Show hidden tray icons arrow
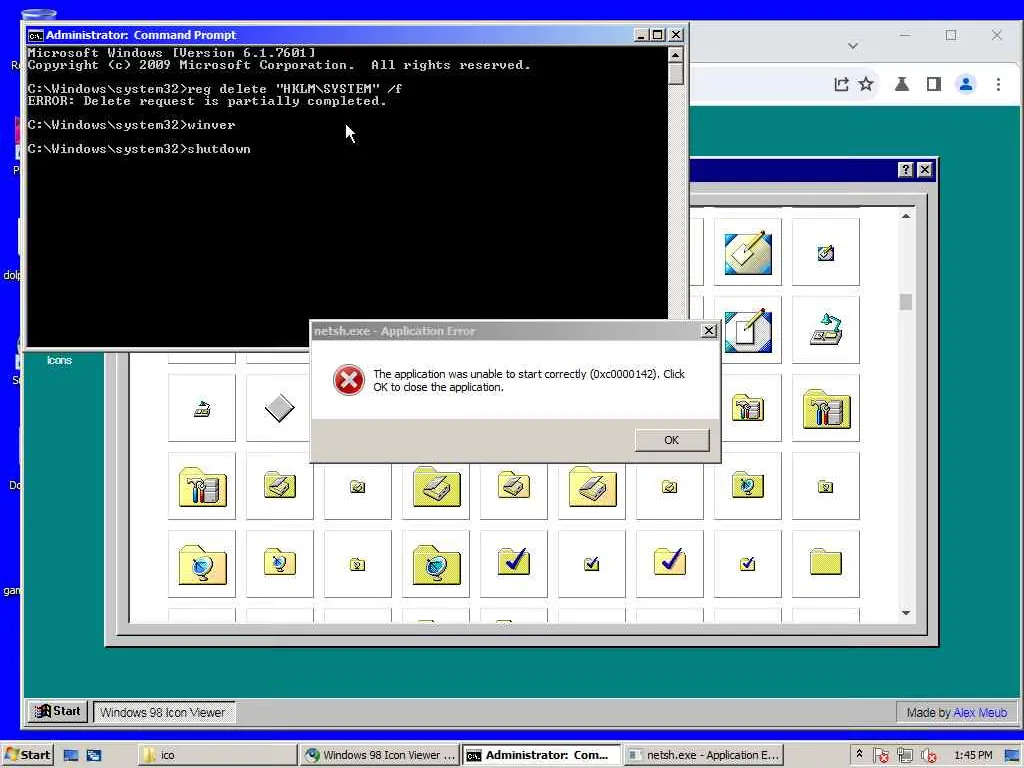Viewport: 1024px width, 768px height. pos(859,754)
